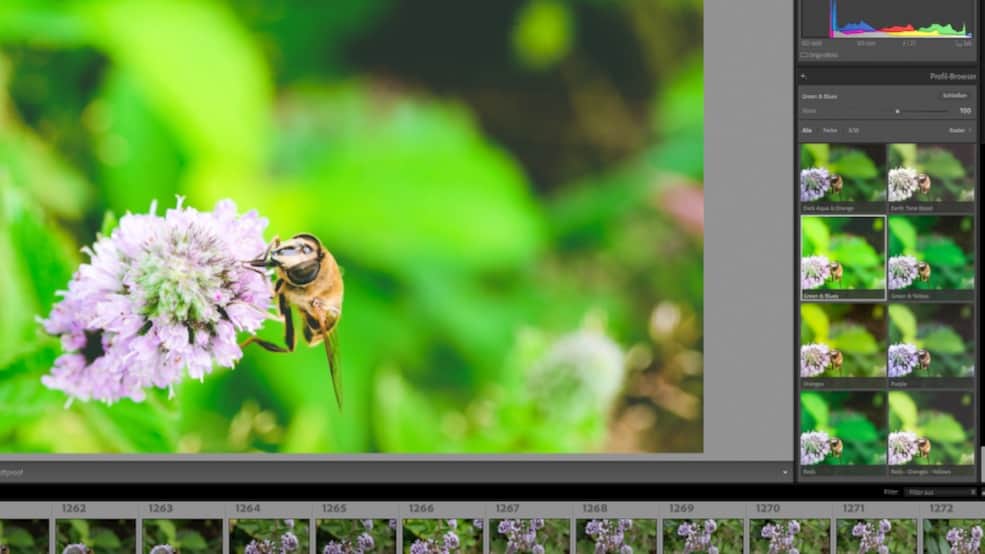Select the Farbe profile filter tab
The width and height of the screenshot is (985, 554).
[830, 131]
